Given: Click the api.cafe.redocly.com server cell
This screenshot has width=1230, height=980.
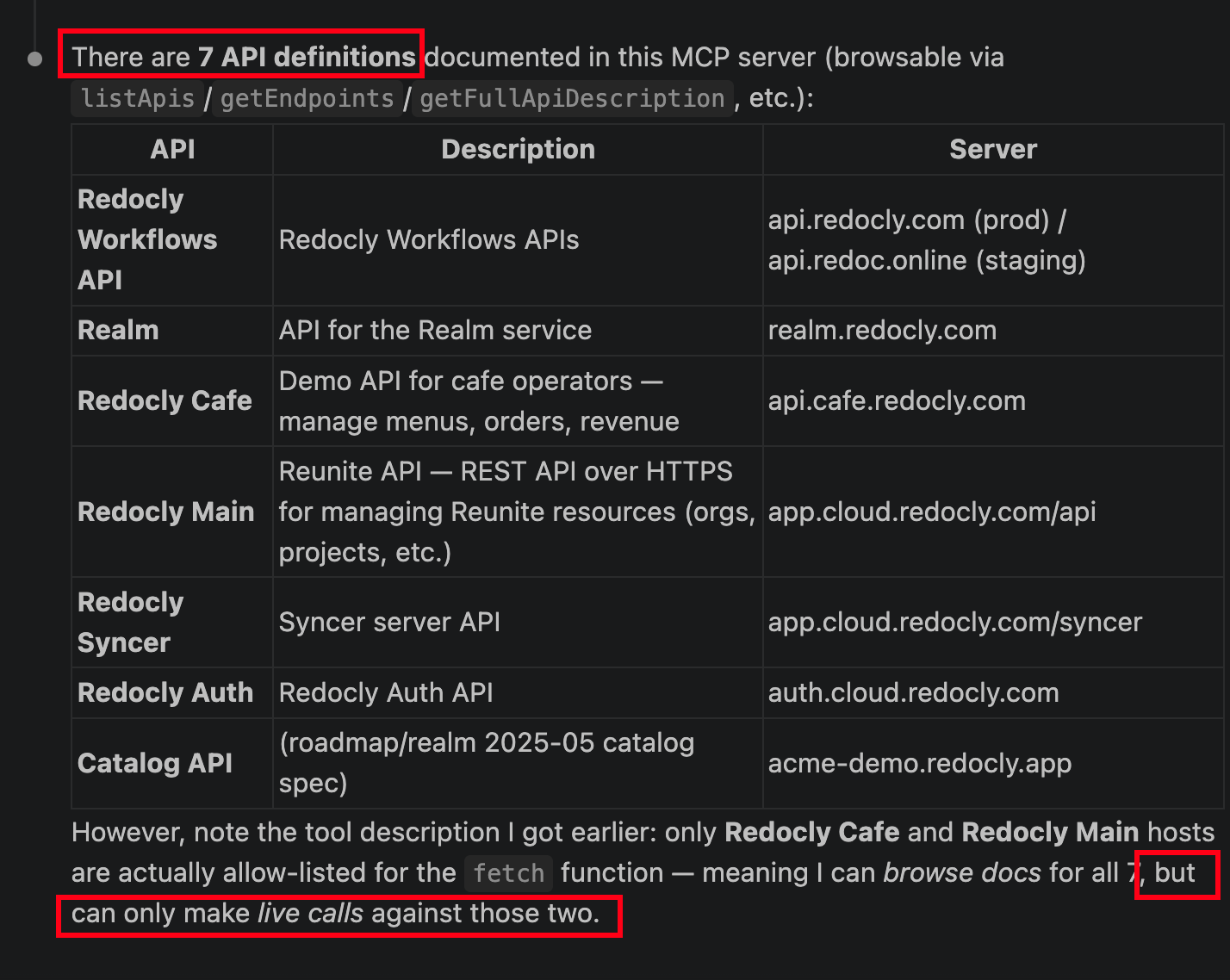Looking at the screenshot, I should (993, 401).
